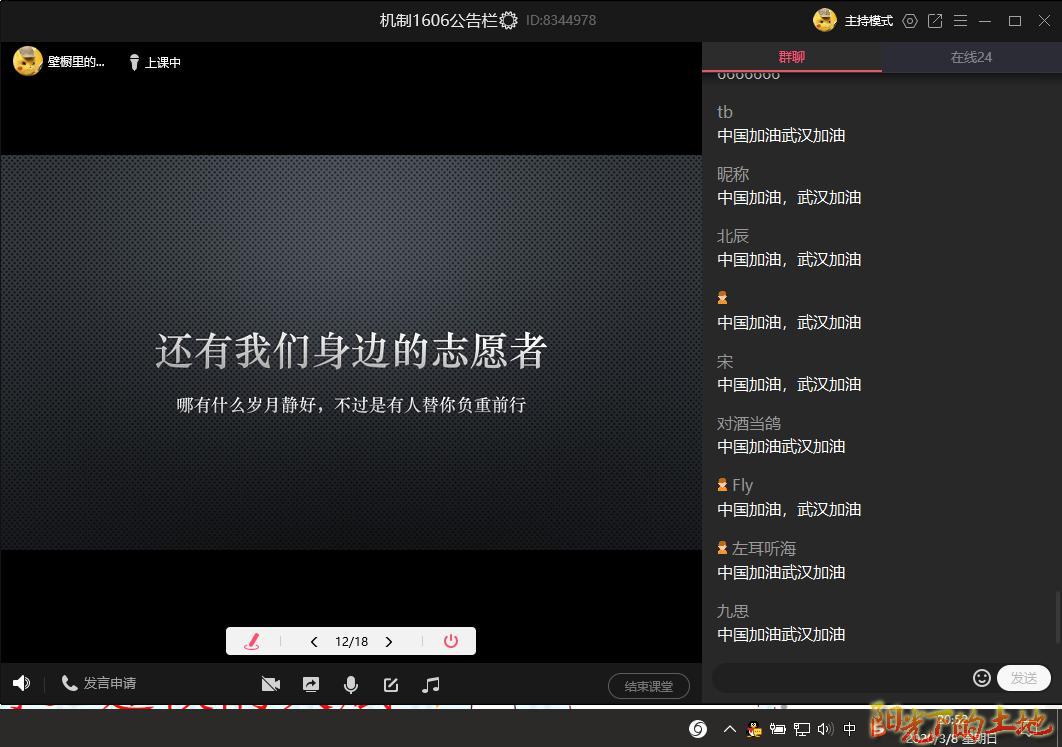Go to the previous slide

(314, 642)
